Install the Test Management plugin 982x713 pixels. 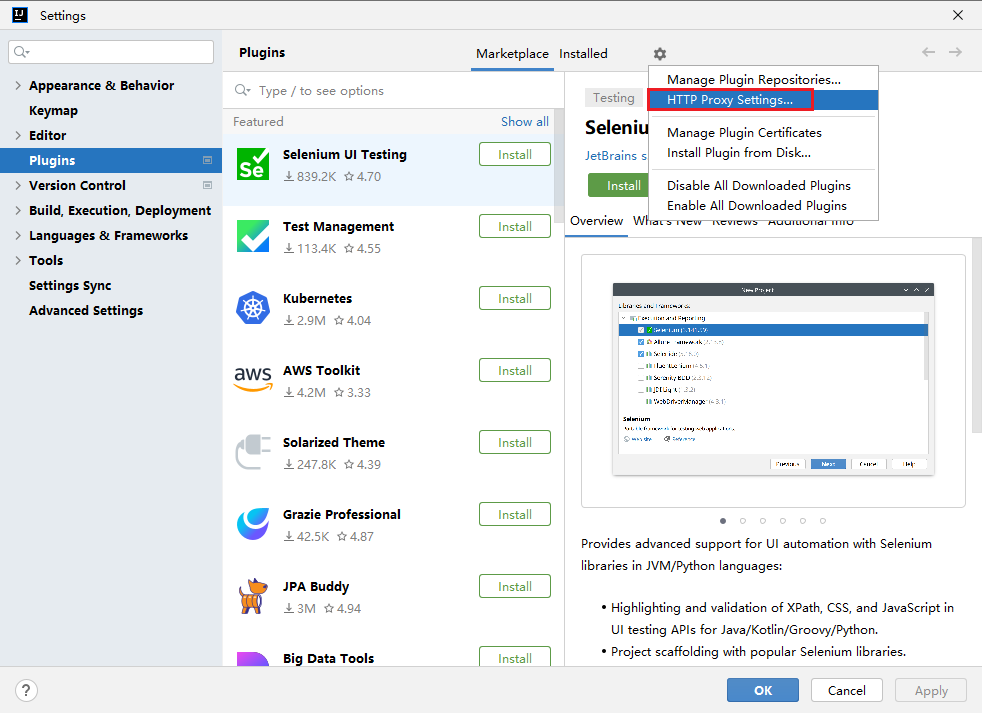click(515, 226)
